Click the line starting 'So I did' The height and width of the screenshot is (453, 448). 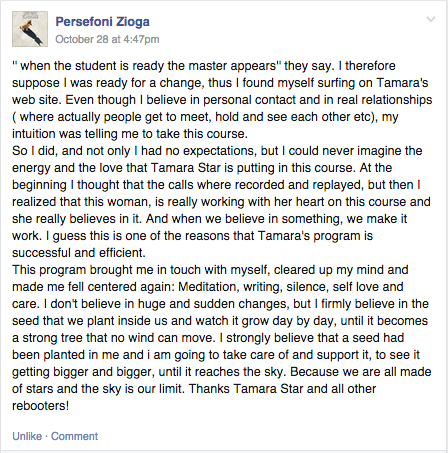click(x=217, y=151)
